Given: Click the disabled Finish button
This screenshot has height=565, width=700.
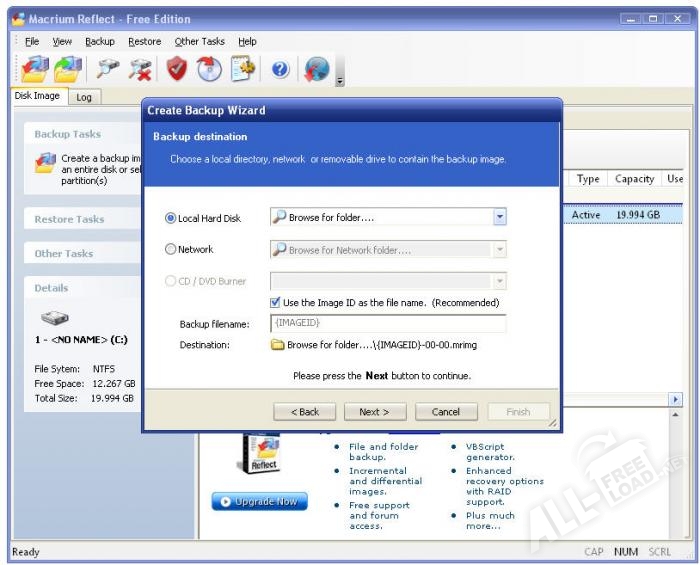Looking at the screenshot, I should (x=518, y=412).
